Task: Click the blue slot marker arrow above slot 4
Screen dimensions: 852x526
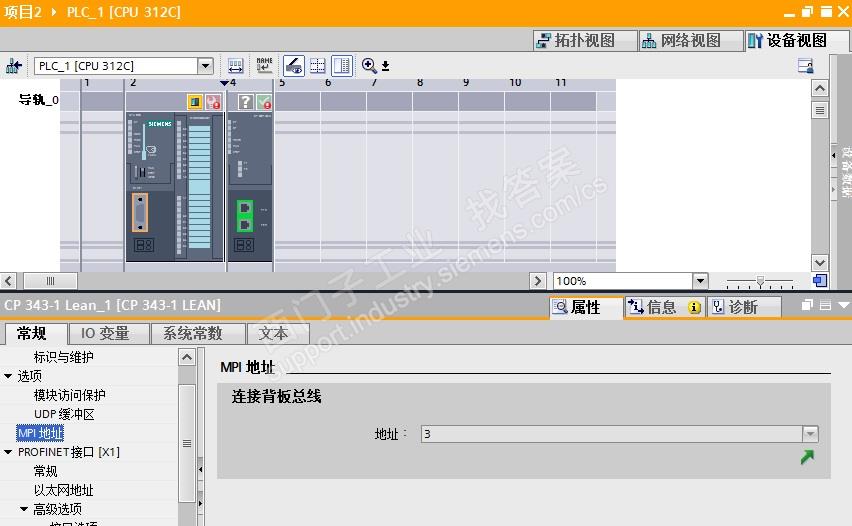Action: point(224,83)
